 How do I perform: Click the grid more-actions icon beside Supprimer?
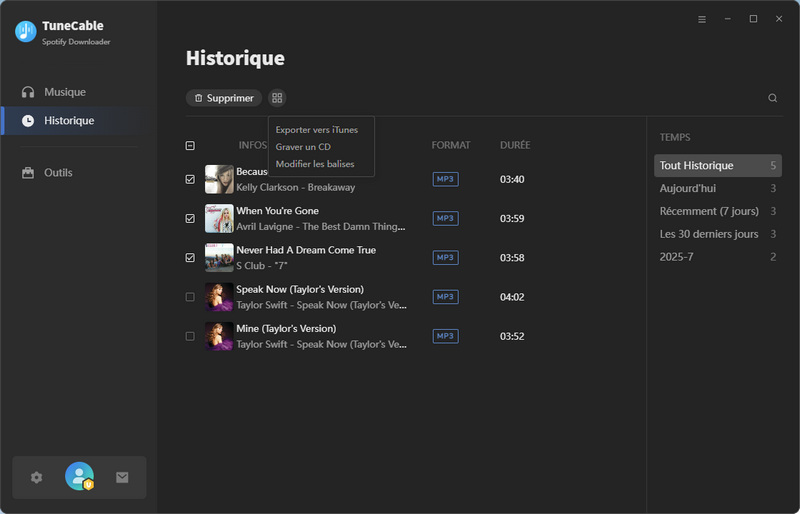277,98
